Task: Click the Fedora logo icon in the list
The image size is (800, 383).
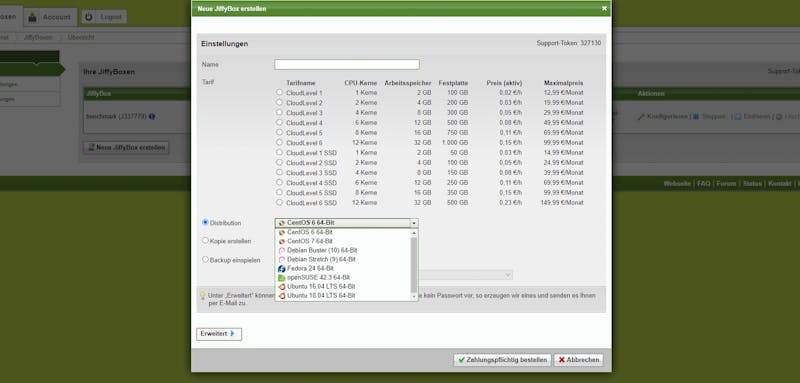Action: (x=282, y=268)
